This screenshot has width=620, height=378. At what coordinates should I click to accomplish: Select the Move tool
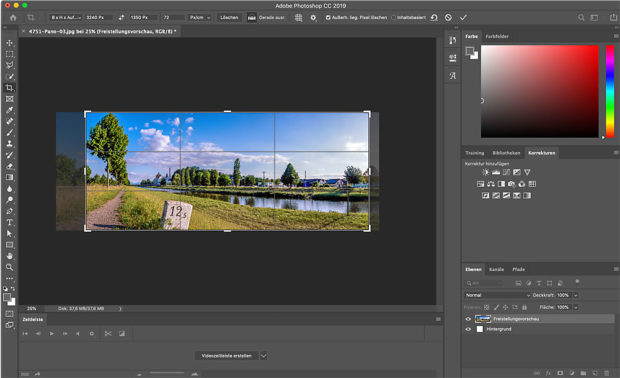click(x=9, y=43)
